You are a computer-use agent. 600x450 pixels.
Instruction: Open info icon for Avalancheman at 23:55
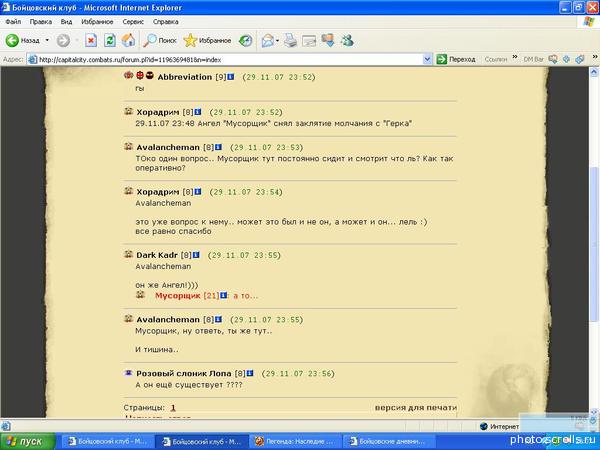click(x=218, y=319)
